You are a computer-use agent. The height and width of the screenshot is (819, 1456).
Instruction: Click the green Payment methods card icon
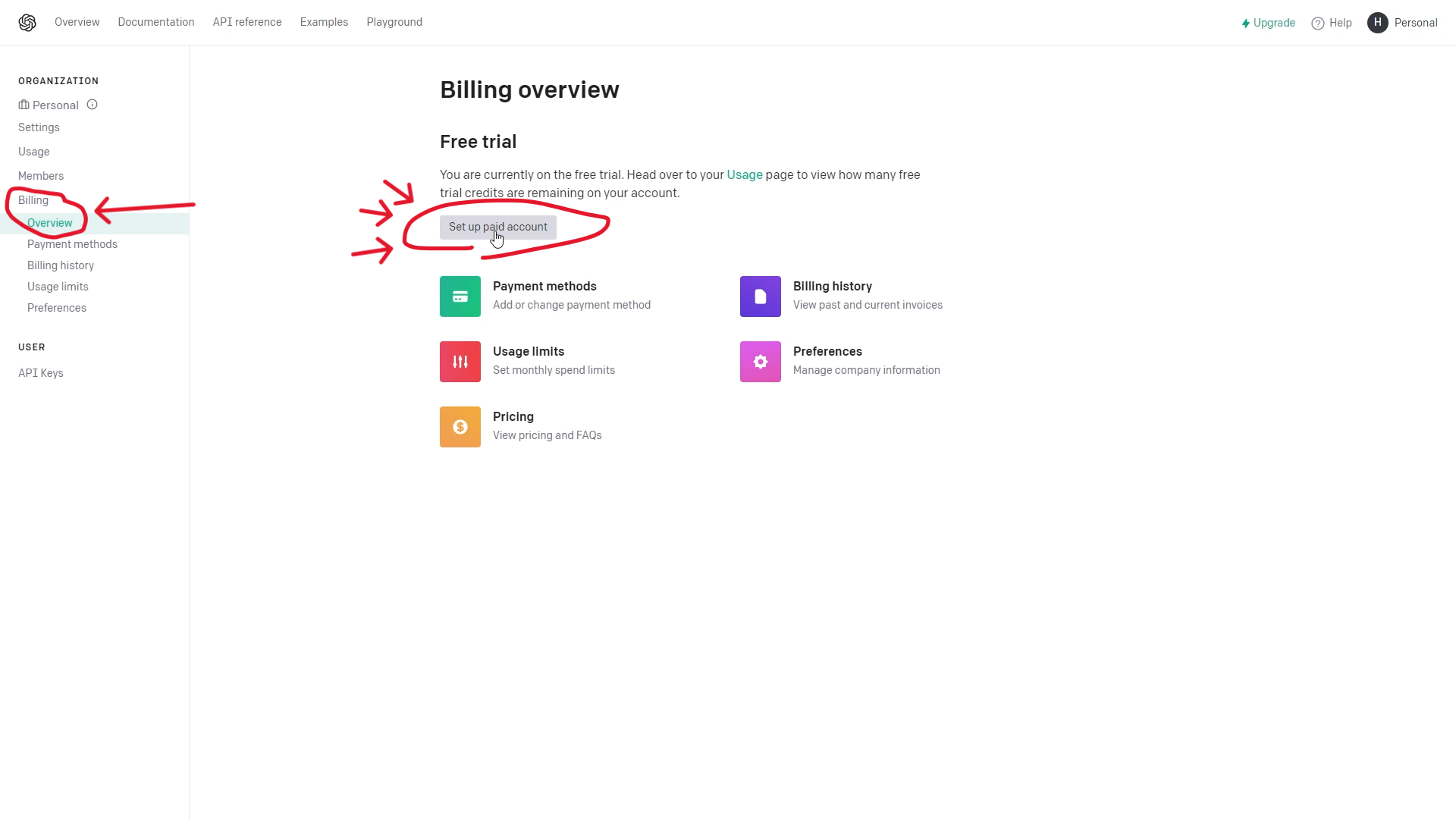click(460, 297)
